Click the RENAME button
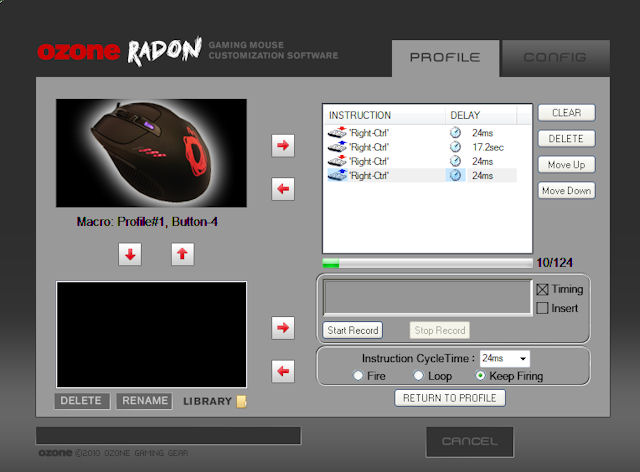The width and height of the screenshot is (640, 472). [144, 401]
